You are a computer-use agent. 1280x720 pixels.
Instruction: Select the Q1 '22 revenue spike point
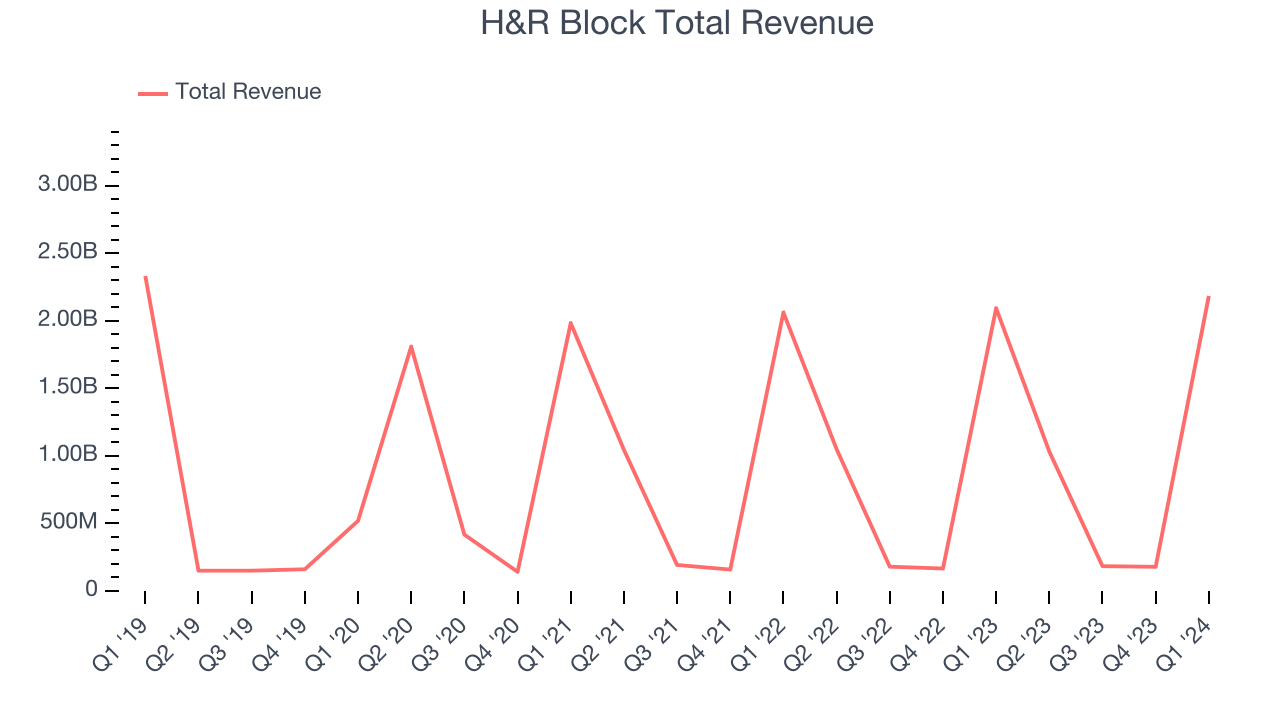point(783,311)
